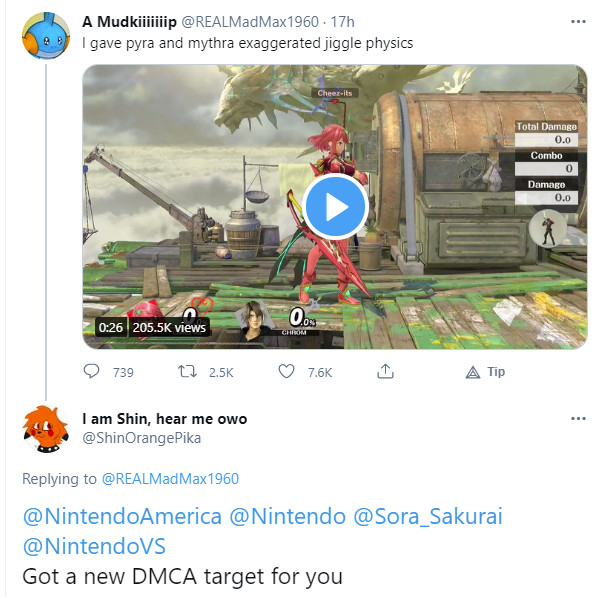Open the @ShinOrangePika handle
This screenshot has height=597, width=601.
[x=140, y=438]
